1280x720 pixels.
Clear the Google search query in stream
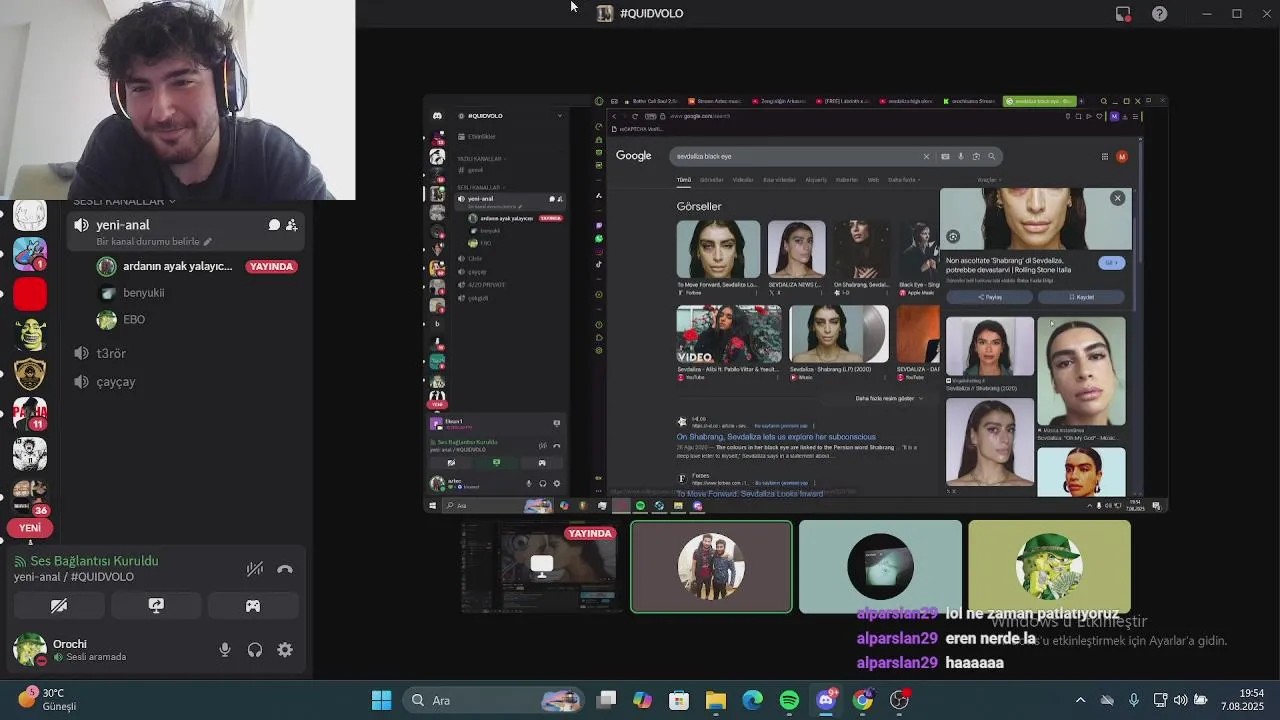926,156
